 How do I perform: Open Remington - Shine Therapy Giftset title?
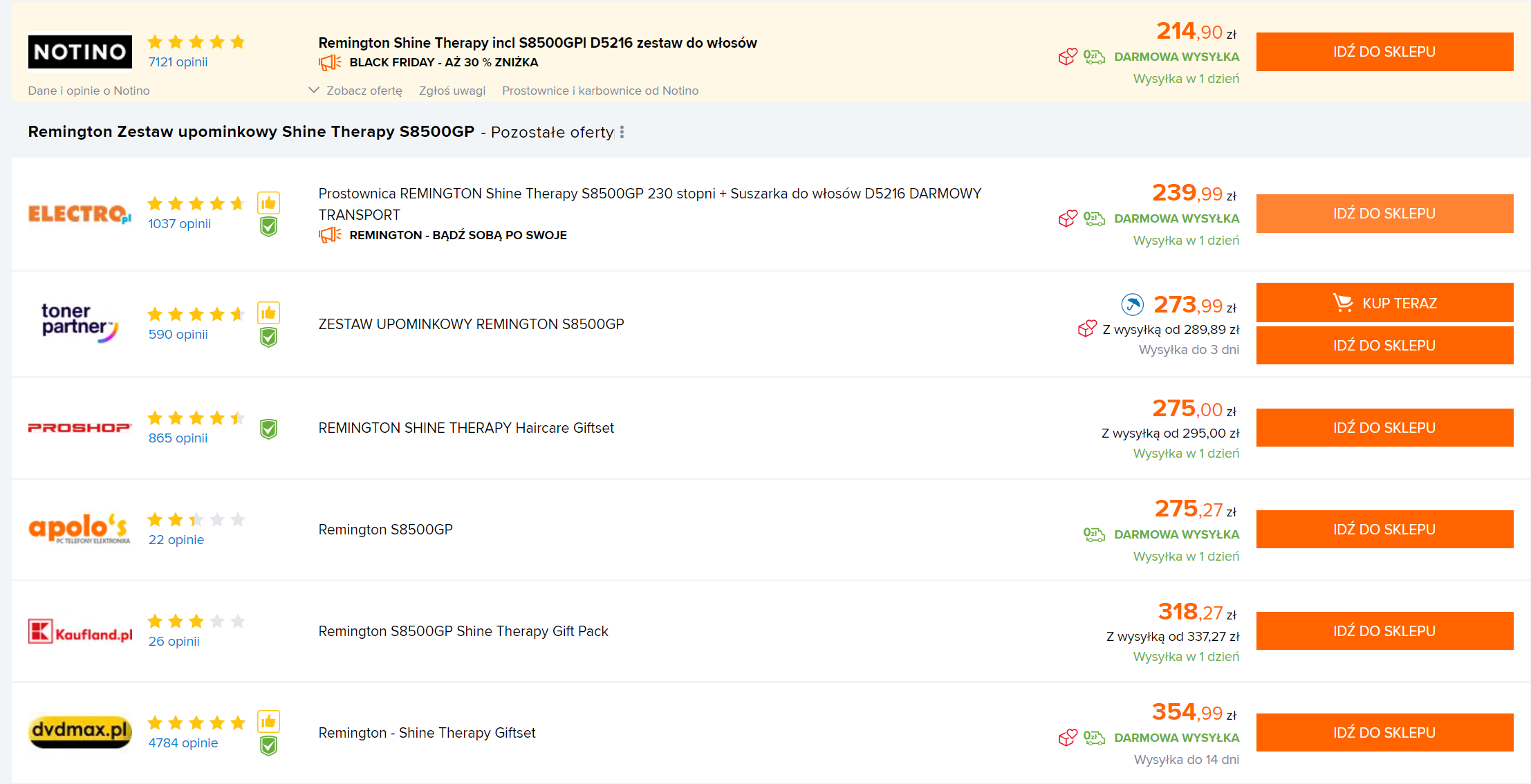click(x=427, y=733)
